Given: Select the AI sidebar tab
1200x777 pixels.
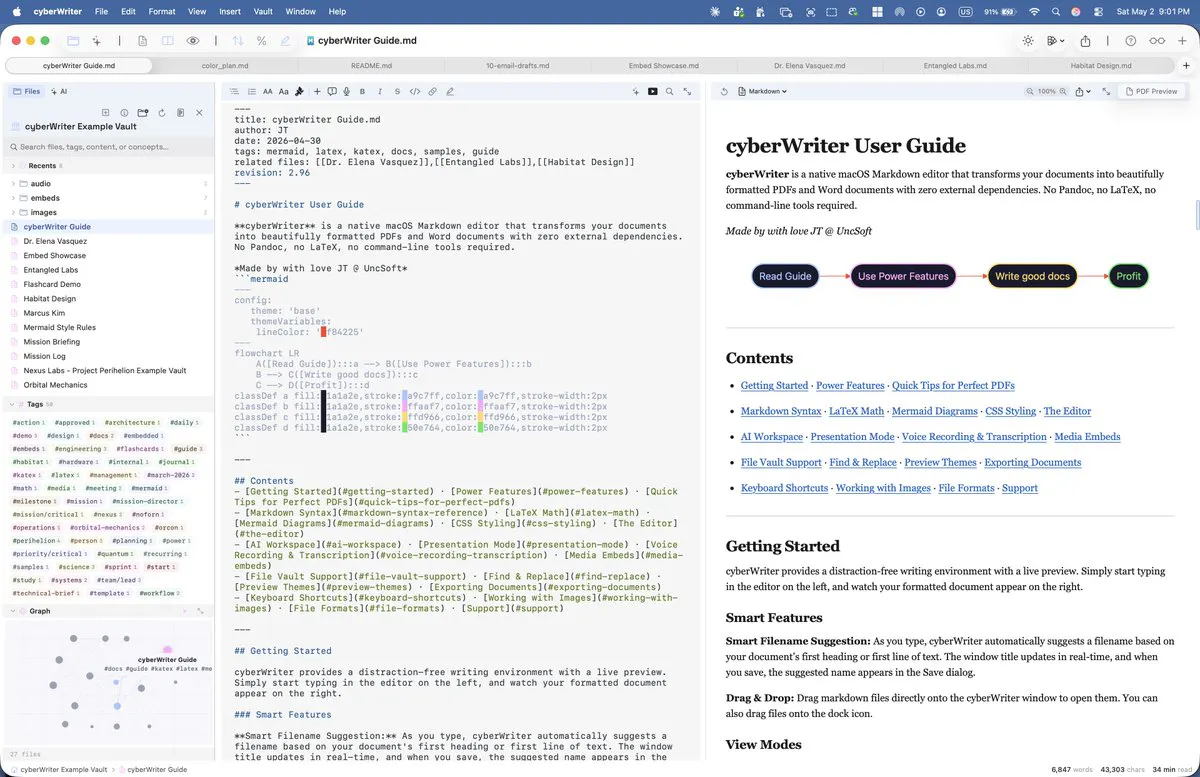Looking at the screenshot, I should 59,91.
